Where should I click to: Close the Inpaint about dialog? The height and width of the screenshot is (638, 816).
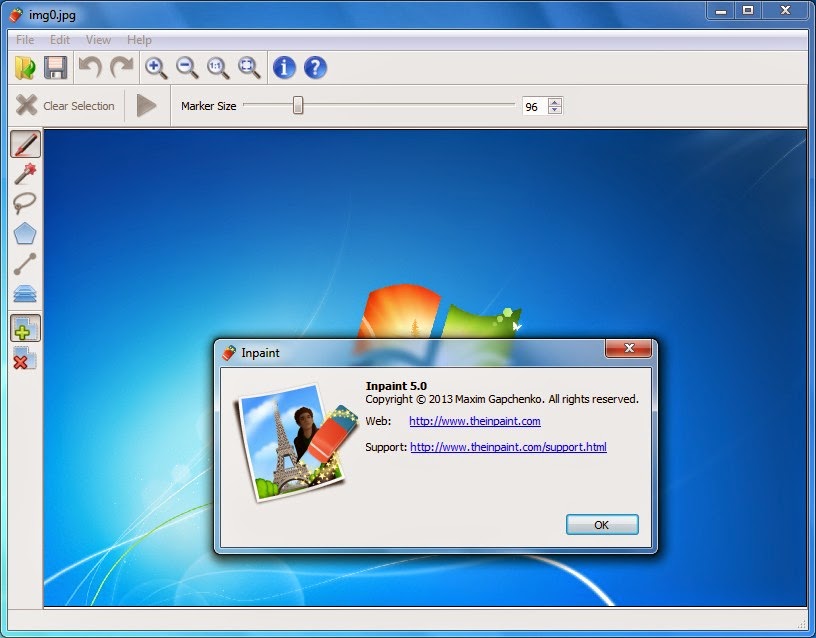629,348
